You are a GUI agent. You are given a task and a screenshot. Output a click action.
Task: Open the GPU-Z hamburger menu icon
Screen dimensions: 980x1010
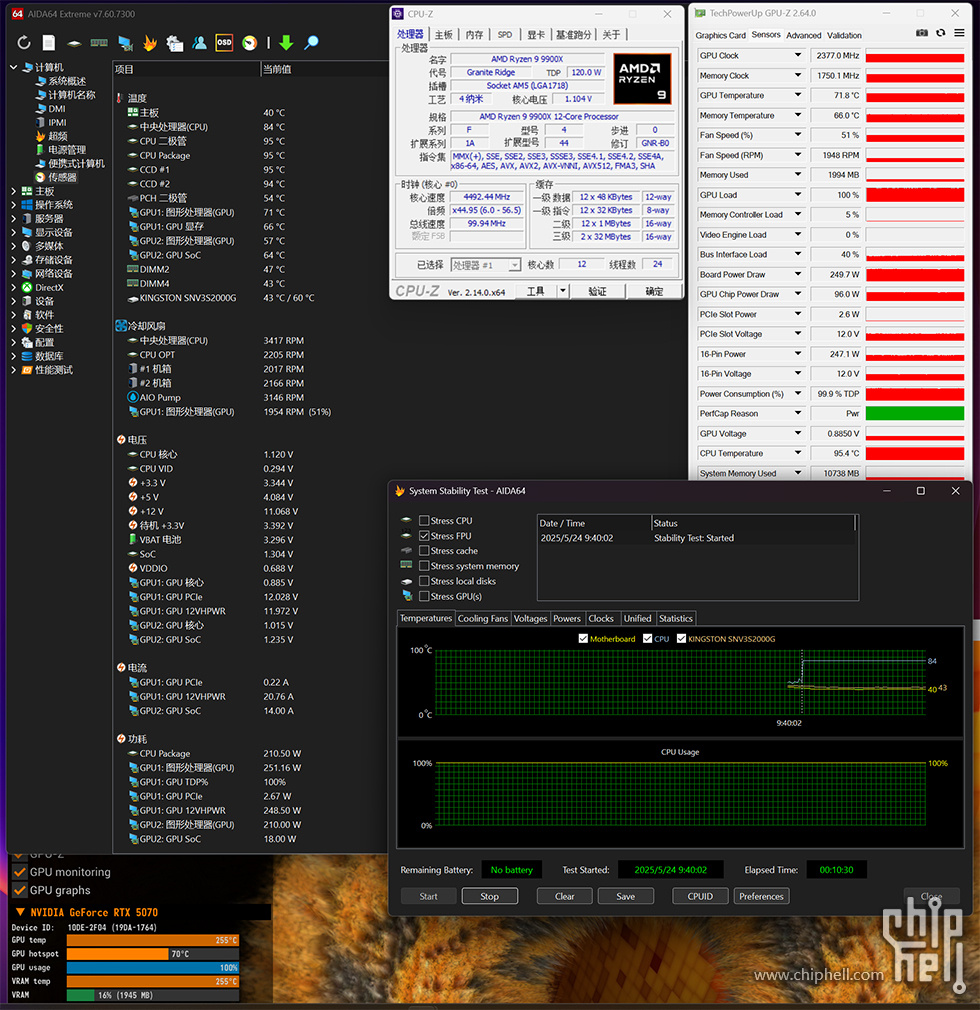coord(959,33)
